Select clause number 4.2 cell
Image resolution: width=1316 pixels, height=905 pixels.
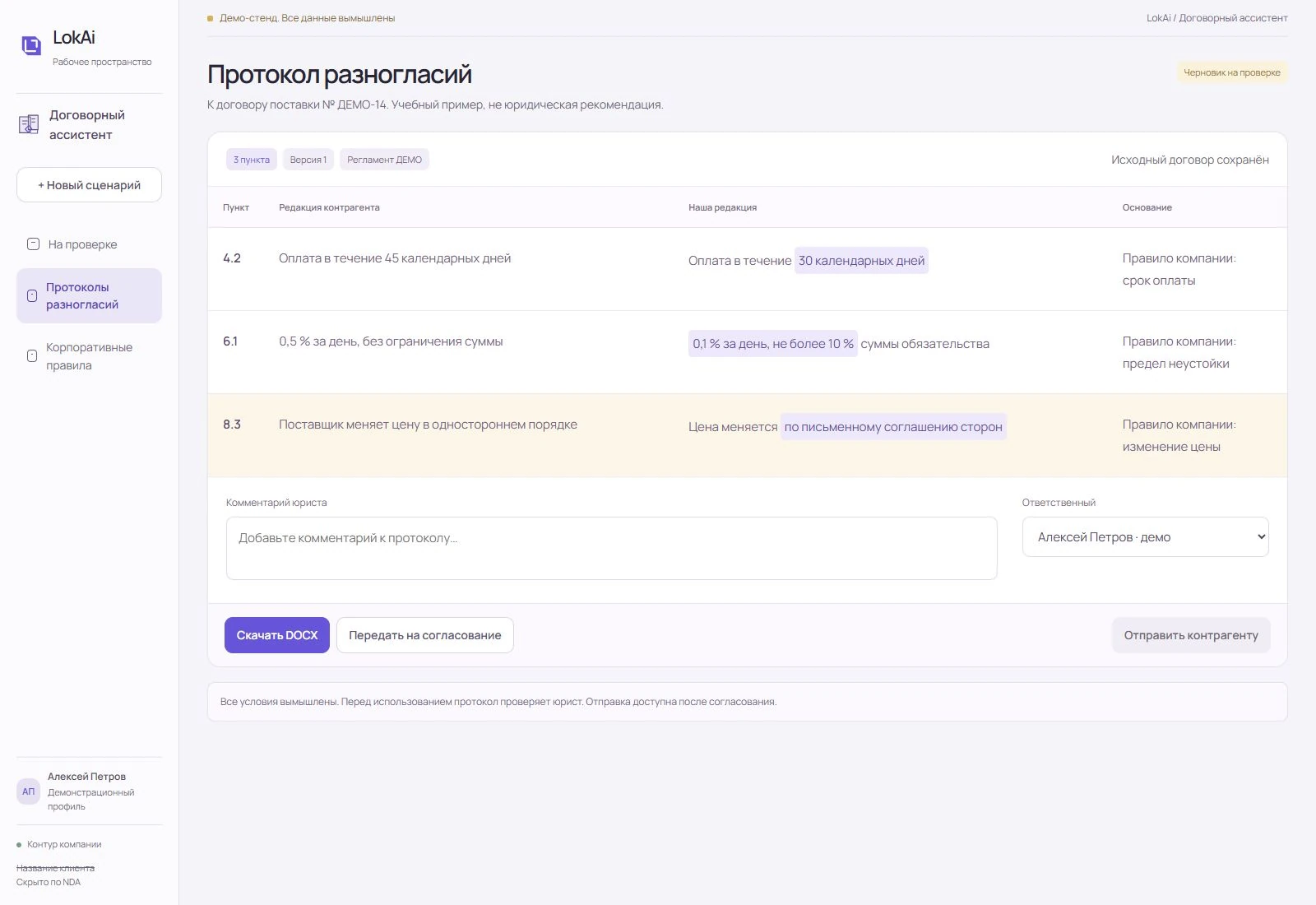[x=232, y=258]
